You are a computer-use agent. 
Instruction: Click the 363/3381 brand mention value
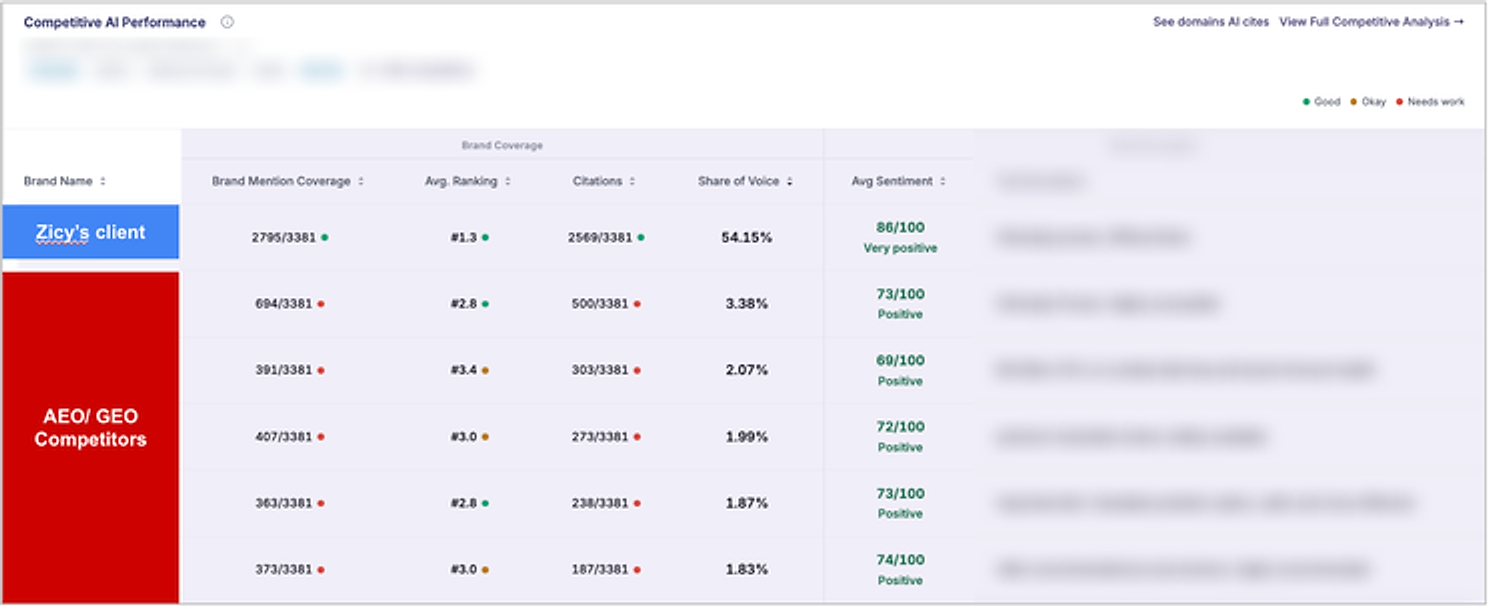click(284, 503)
